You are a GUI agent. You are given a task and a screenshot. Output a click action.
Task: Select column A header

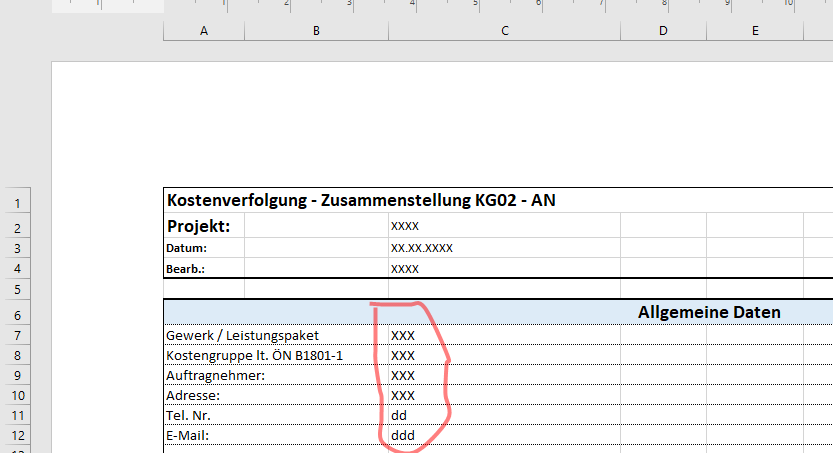(204, 31)
